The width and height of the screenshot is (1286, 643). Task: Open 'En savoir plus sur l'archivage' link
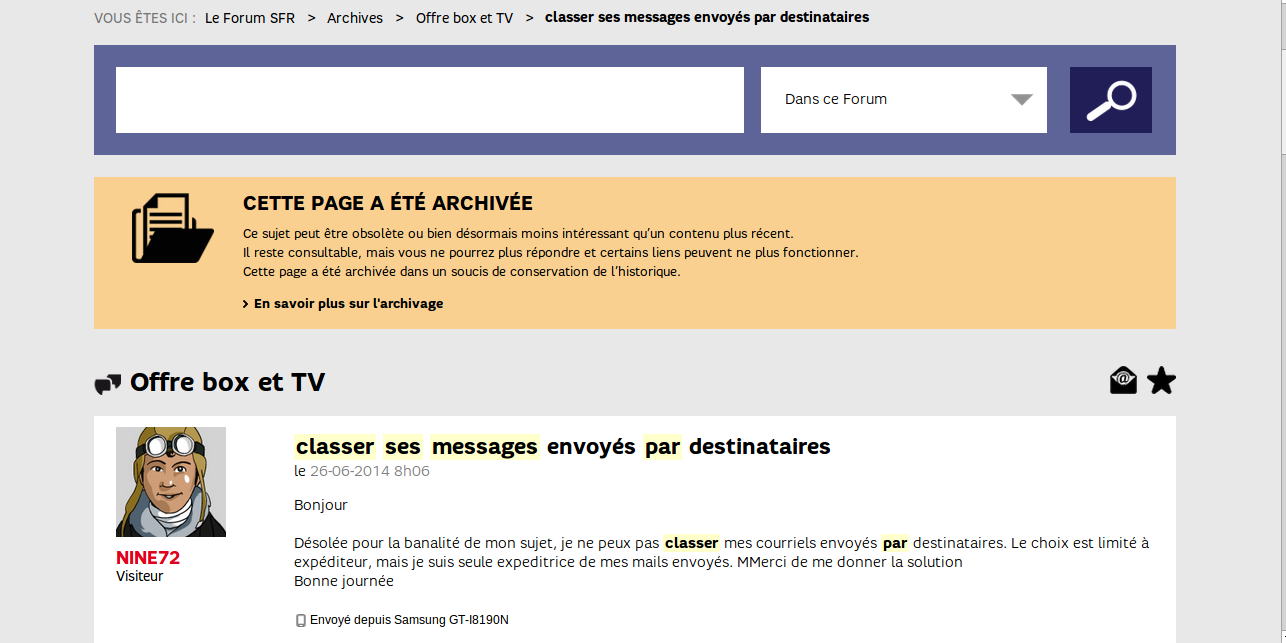tap(347, 304)
